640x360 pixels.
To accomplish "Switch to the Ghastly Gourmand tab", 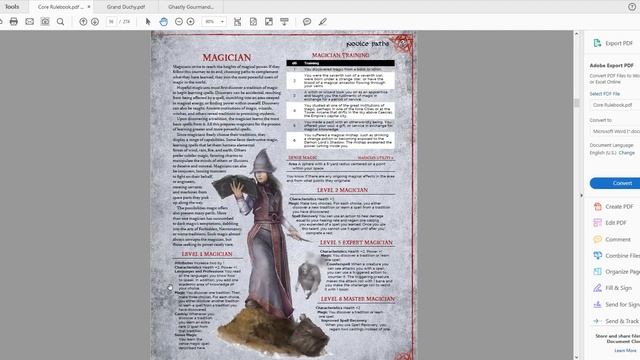I will (191, 7).
